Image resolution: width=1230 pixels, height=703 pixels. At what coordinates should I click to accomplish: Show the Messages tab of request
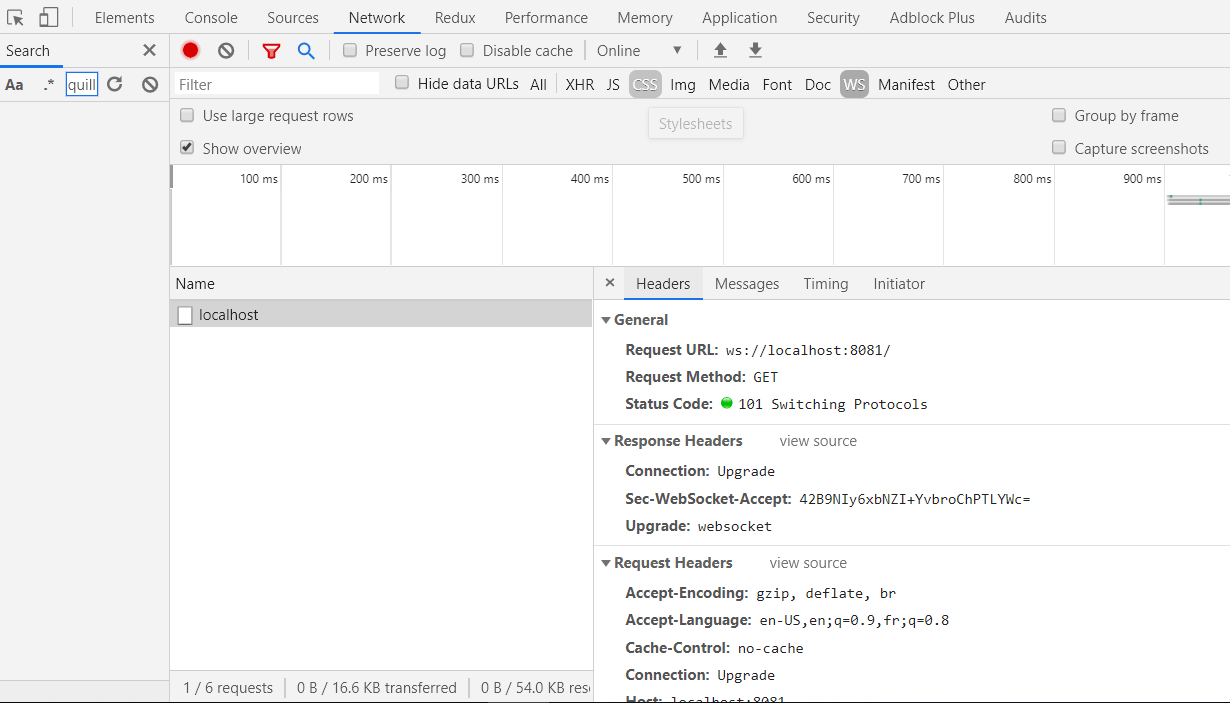coord(747,284)
